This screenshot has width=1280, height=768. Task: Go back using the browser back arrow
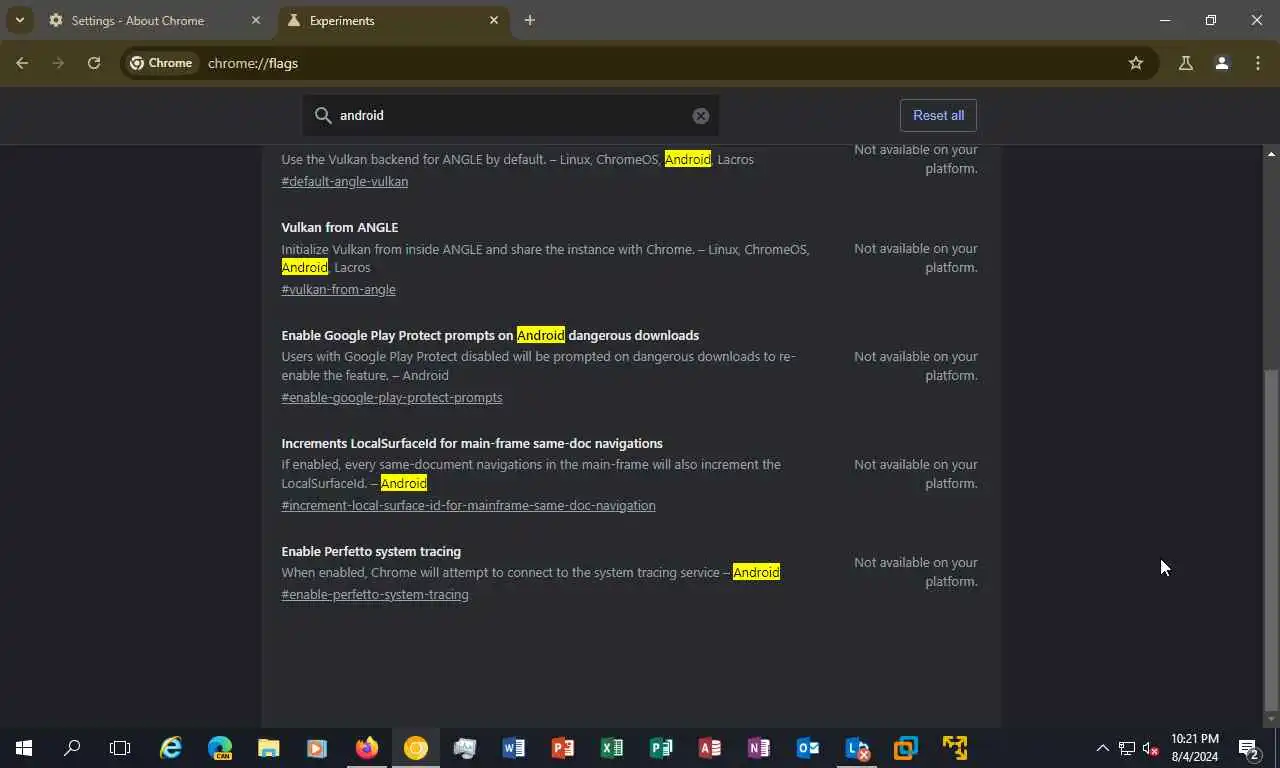coord(22,63)
